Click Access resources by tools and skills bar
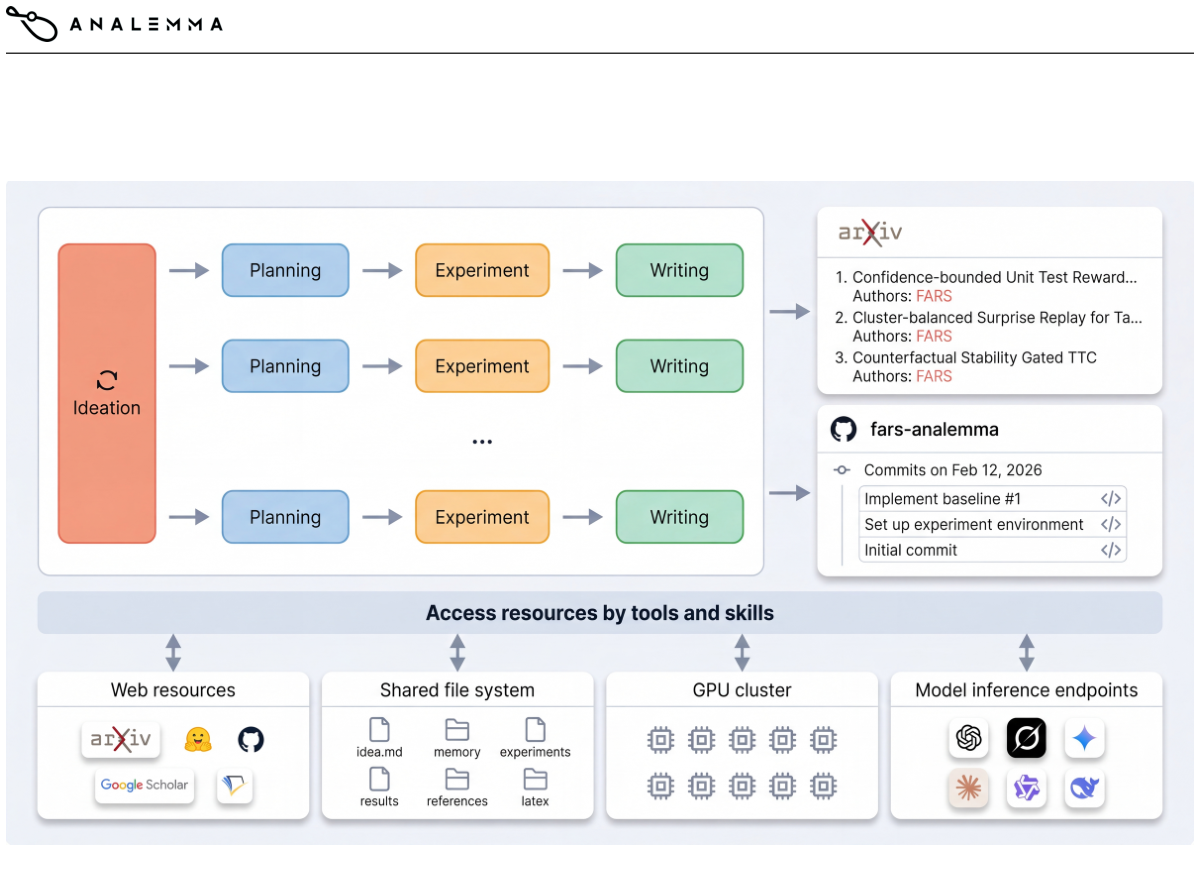The width and height of the screenshot is (1200, 879). pos(600,613)
